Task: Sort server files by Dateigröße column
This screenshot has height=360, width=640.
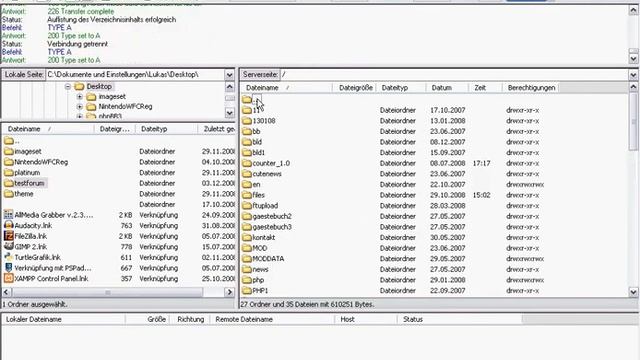Action: coord(355,88)
